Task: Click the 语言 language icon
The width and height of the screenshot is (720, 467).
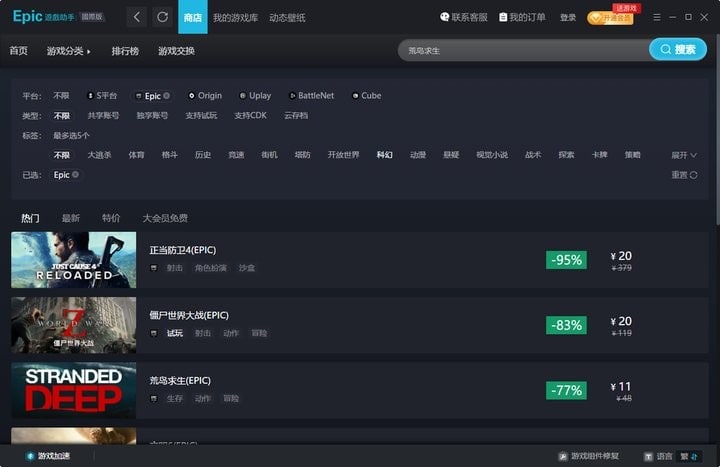Action: [x=648, y=456]
